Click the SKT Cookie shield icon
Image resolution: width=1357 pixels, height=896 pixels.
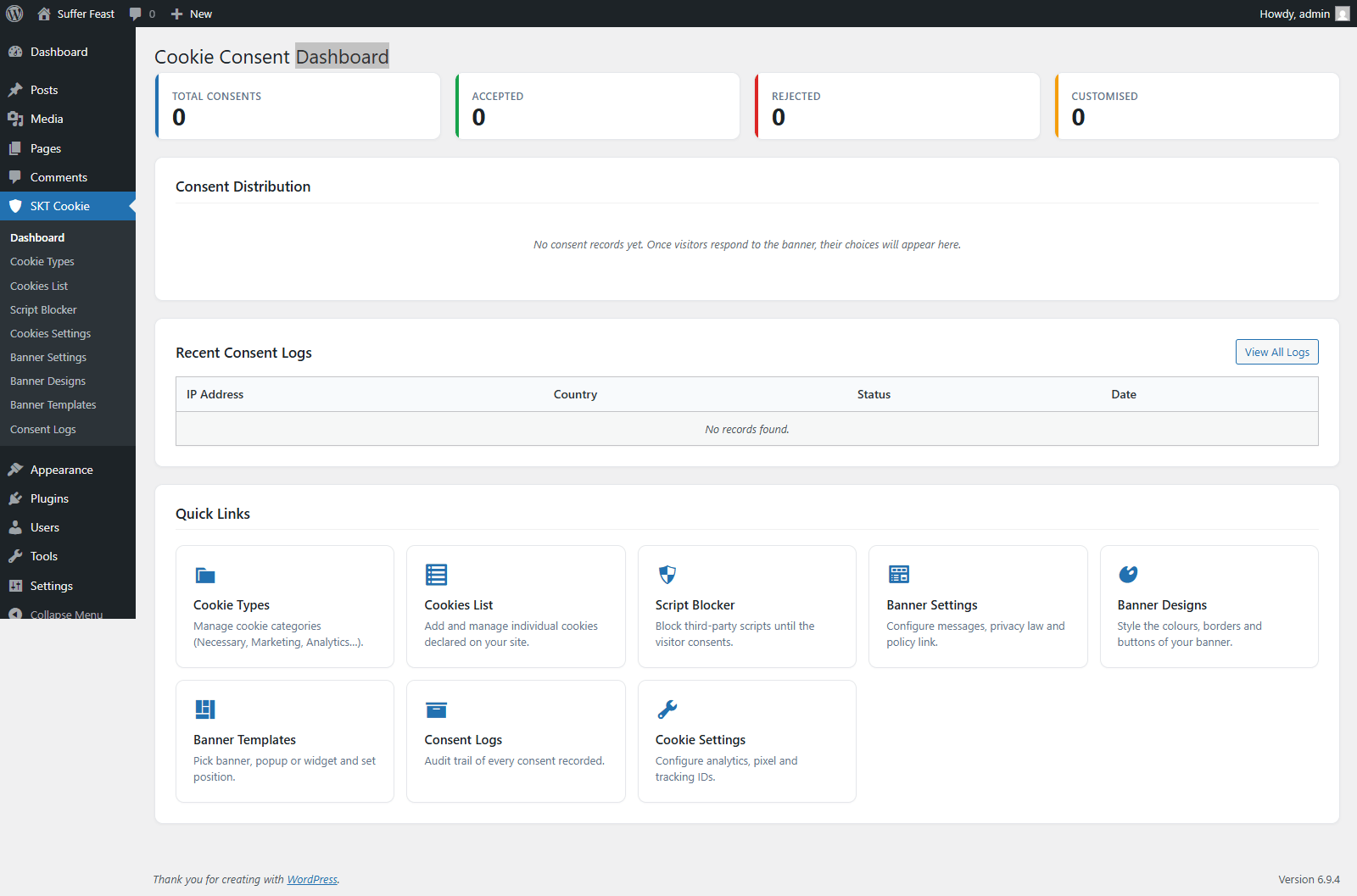coord(17,206)
